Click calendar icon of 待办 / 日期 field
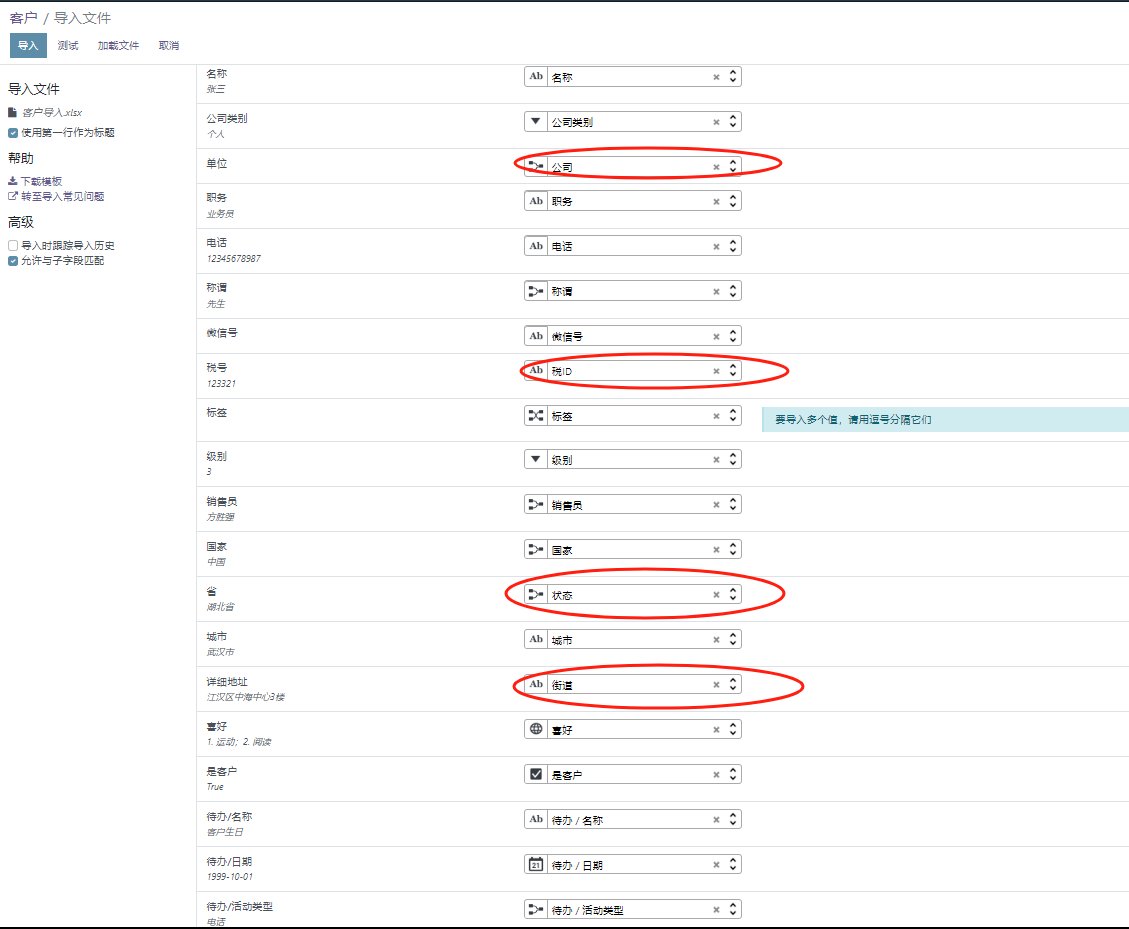1129x929 pixels. click(x=536, y=864)
